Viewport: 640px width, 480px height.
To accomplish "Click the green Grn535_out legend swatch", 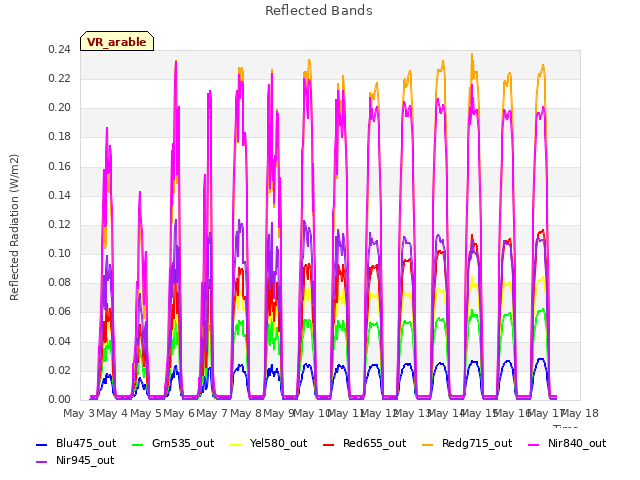I will click(138, 444).
